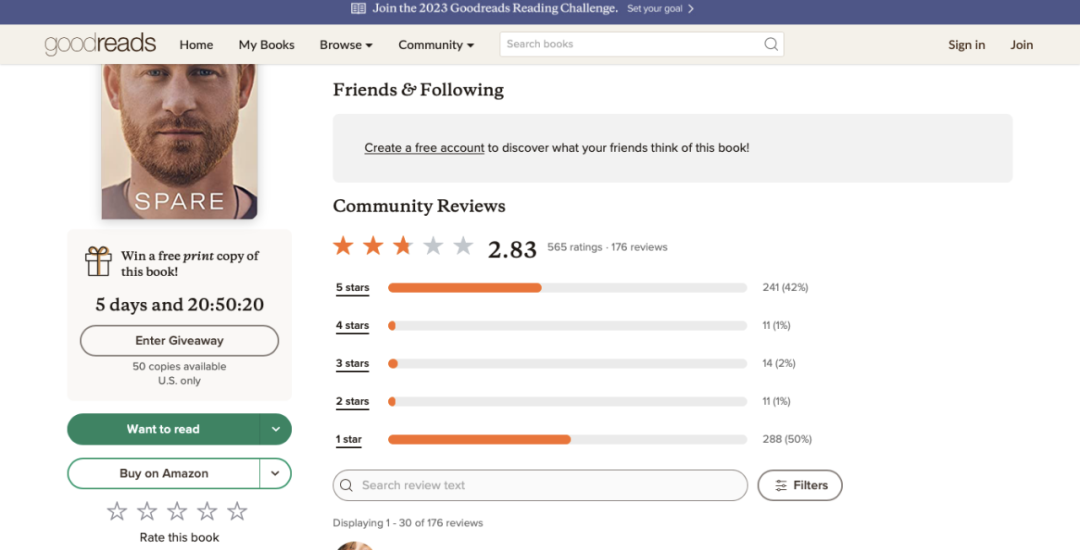Click Join in the header
Image resolution: width=1080 pixels, height=550 pixels.
pyautogui.click(x=1021, y=45)
